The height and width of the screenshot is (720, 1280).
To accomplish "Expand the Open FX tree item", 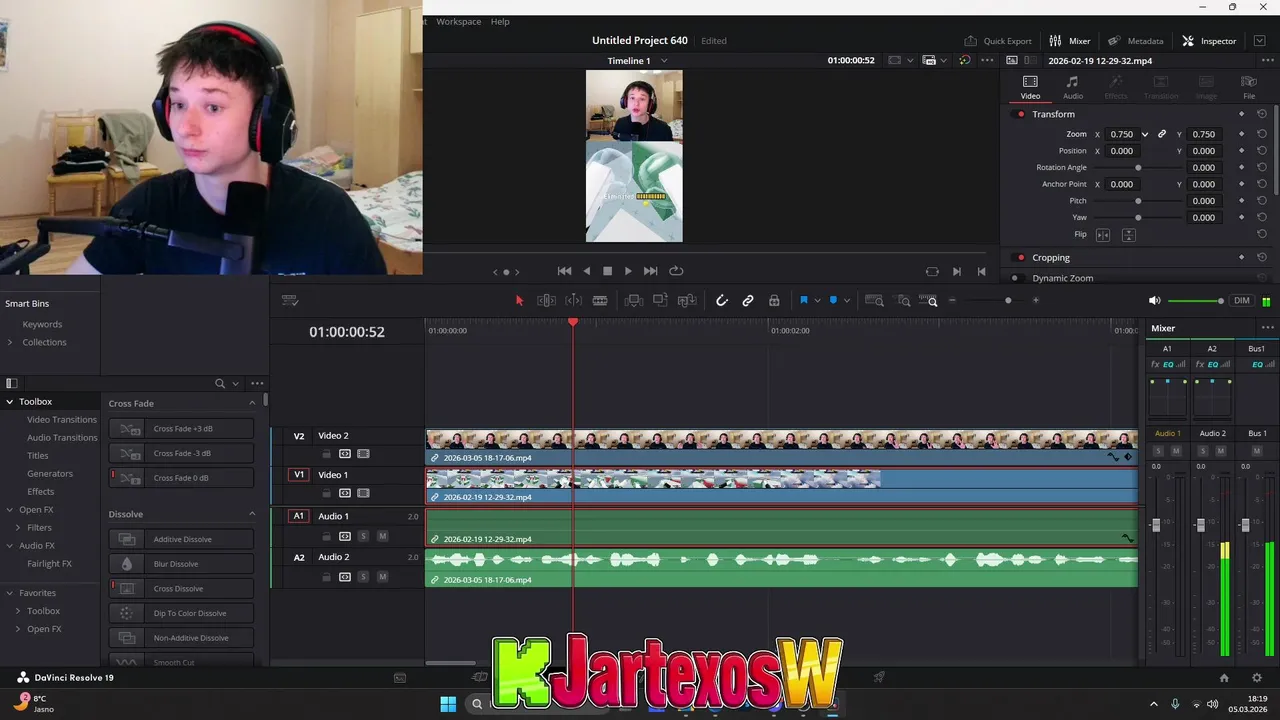I will (x=9, y=510).
